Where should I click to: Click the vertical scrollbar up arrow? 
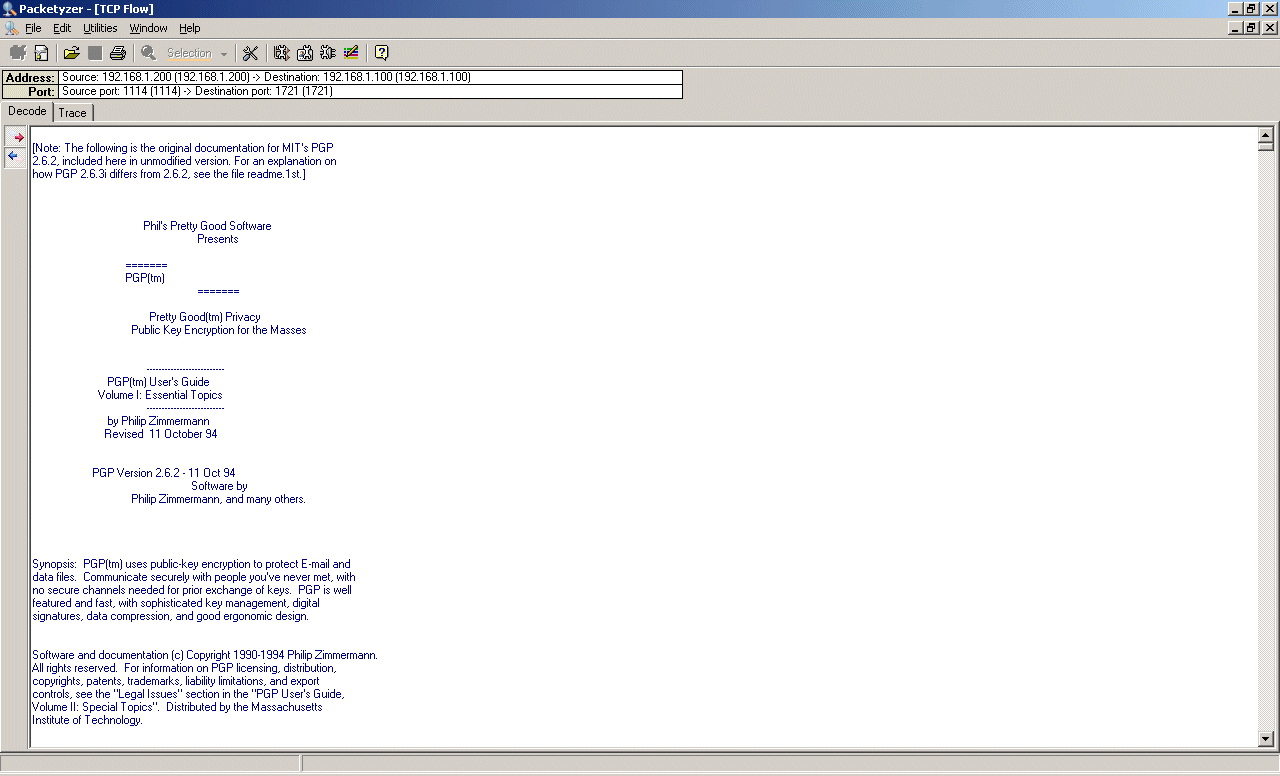point(1265,136)
